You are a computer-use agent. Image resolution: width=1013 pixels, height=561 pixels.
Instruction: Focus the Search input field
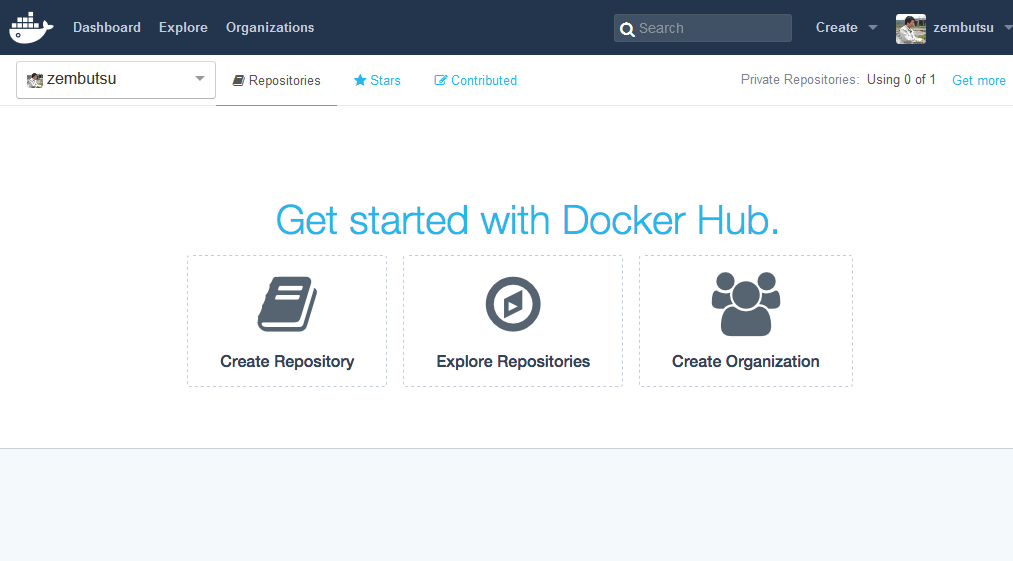(702, 28)
